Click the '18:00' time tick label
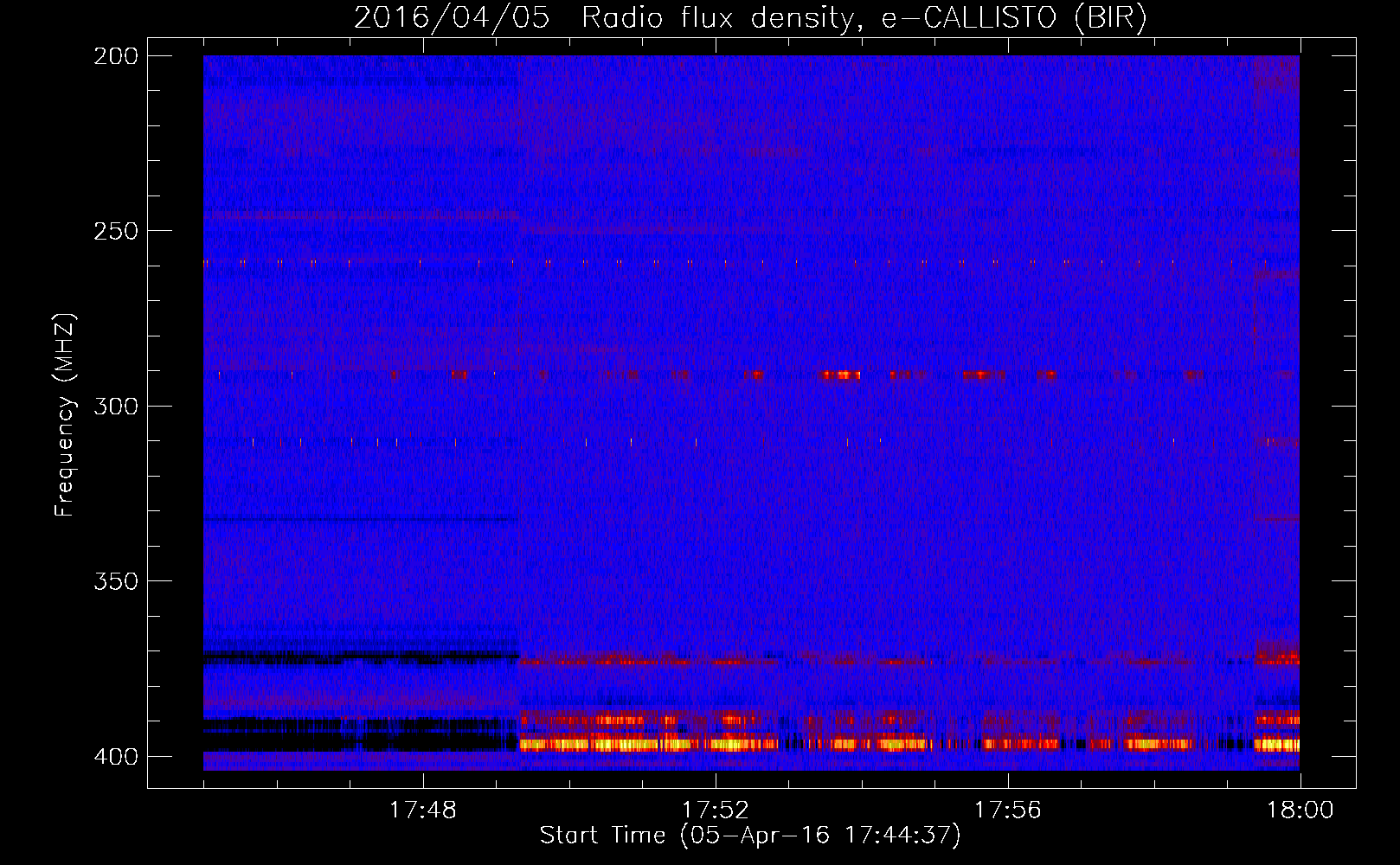This screenshot has height=865, width=1400. point(1300,810)
